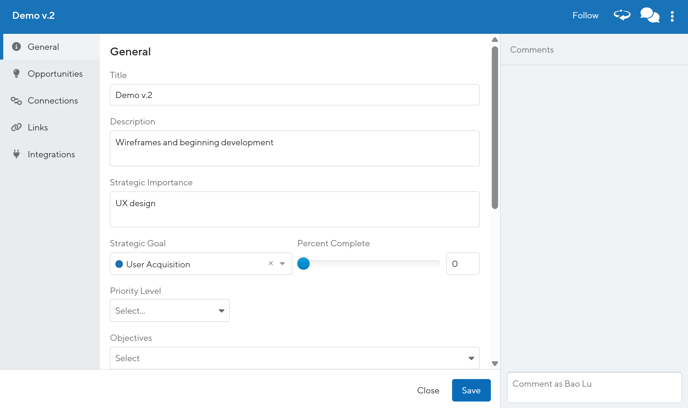Open the three-dot more options menu

coord(672,16)
